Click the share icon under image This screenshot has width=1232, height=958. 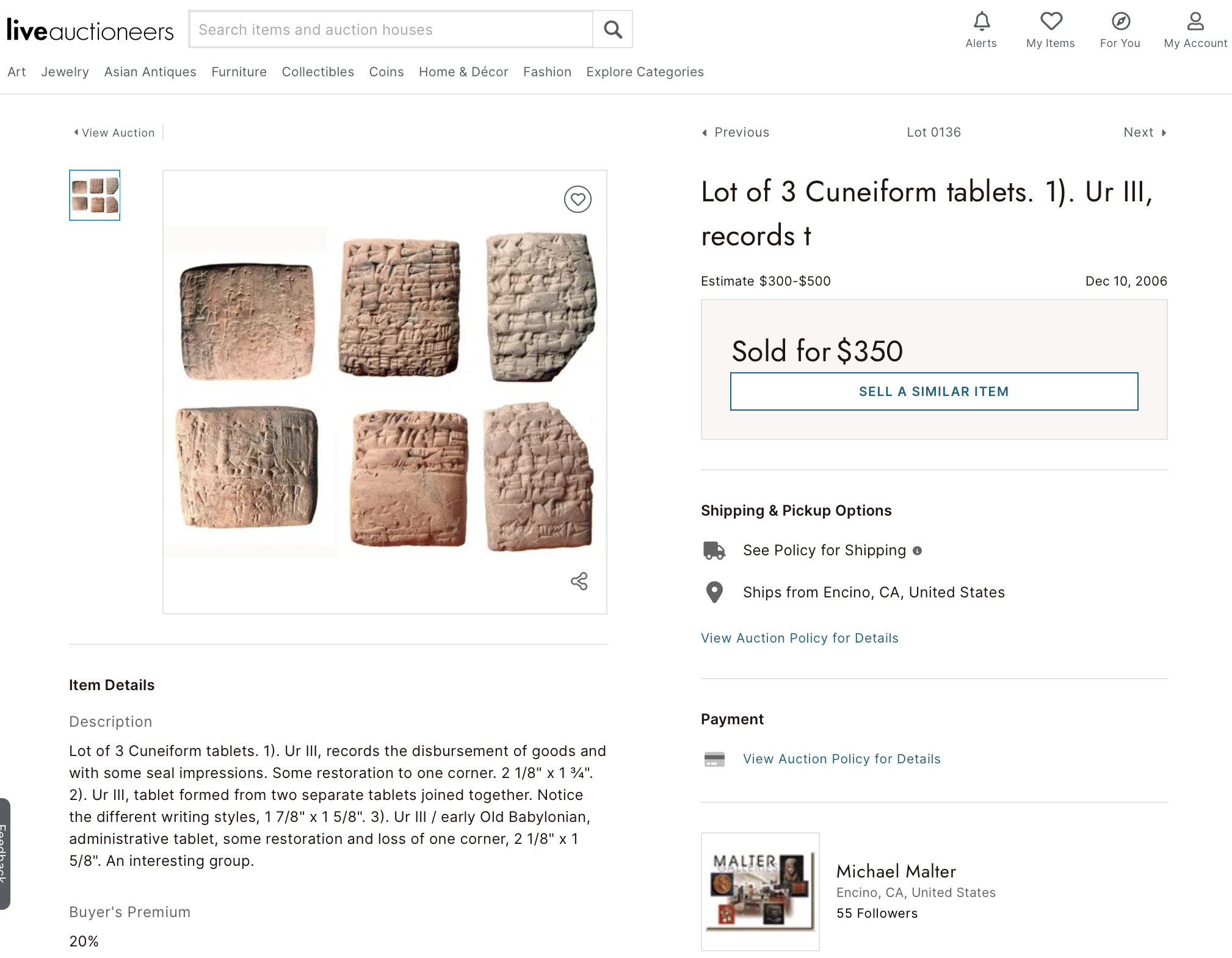[x=579, y=582]
